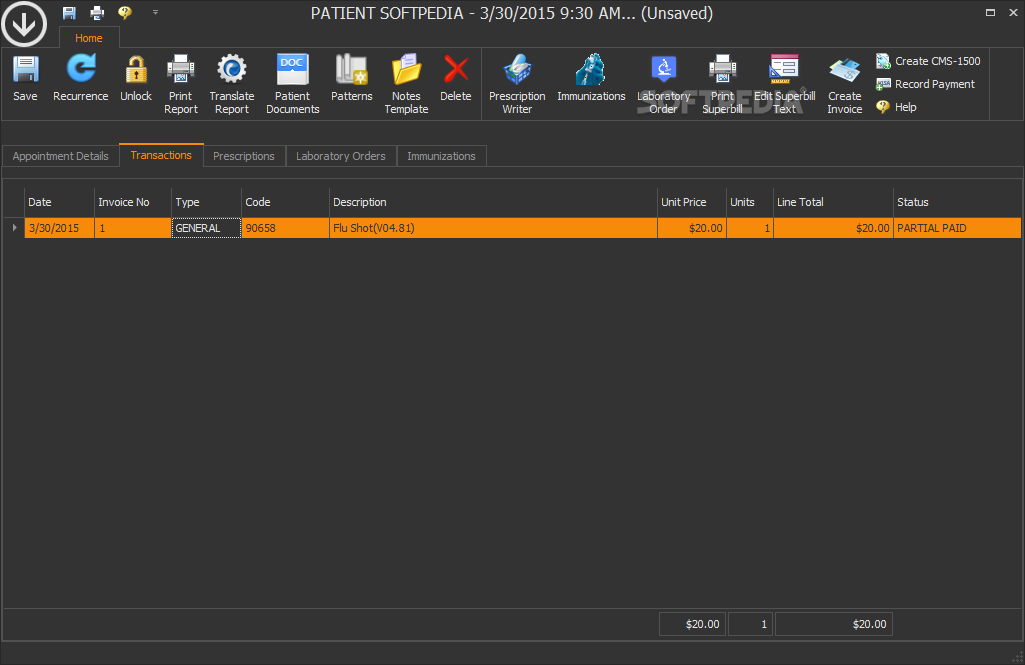Open Edit Superbill Text
Image resolution: width=1025 pixels, height=665 pixels.
click(x=784, y=85)
